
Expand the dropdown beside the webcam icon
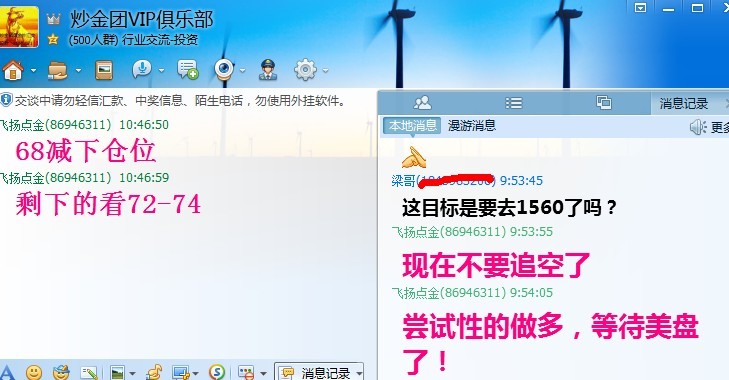242,71
